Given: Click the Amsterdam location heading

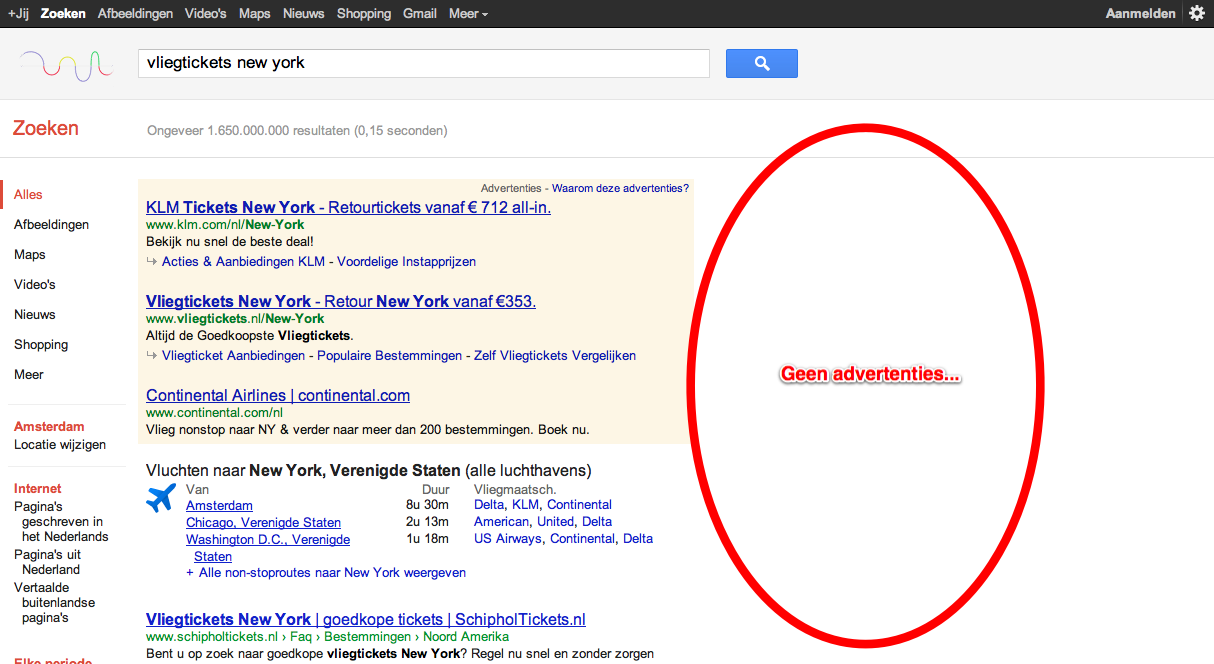Looking at the screenshot, I should tap(49, 427).
